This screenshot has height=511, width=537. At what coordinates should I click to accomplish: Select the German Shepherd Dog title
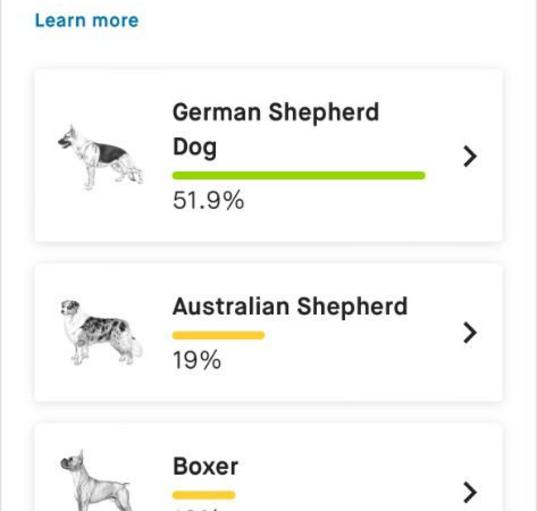(276, 130)
